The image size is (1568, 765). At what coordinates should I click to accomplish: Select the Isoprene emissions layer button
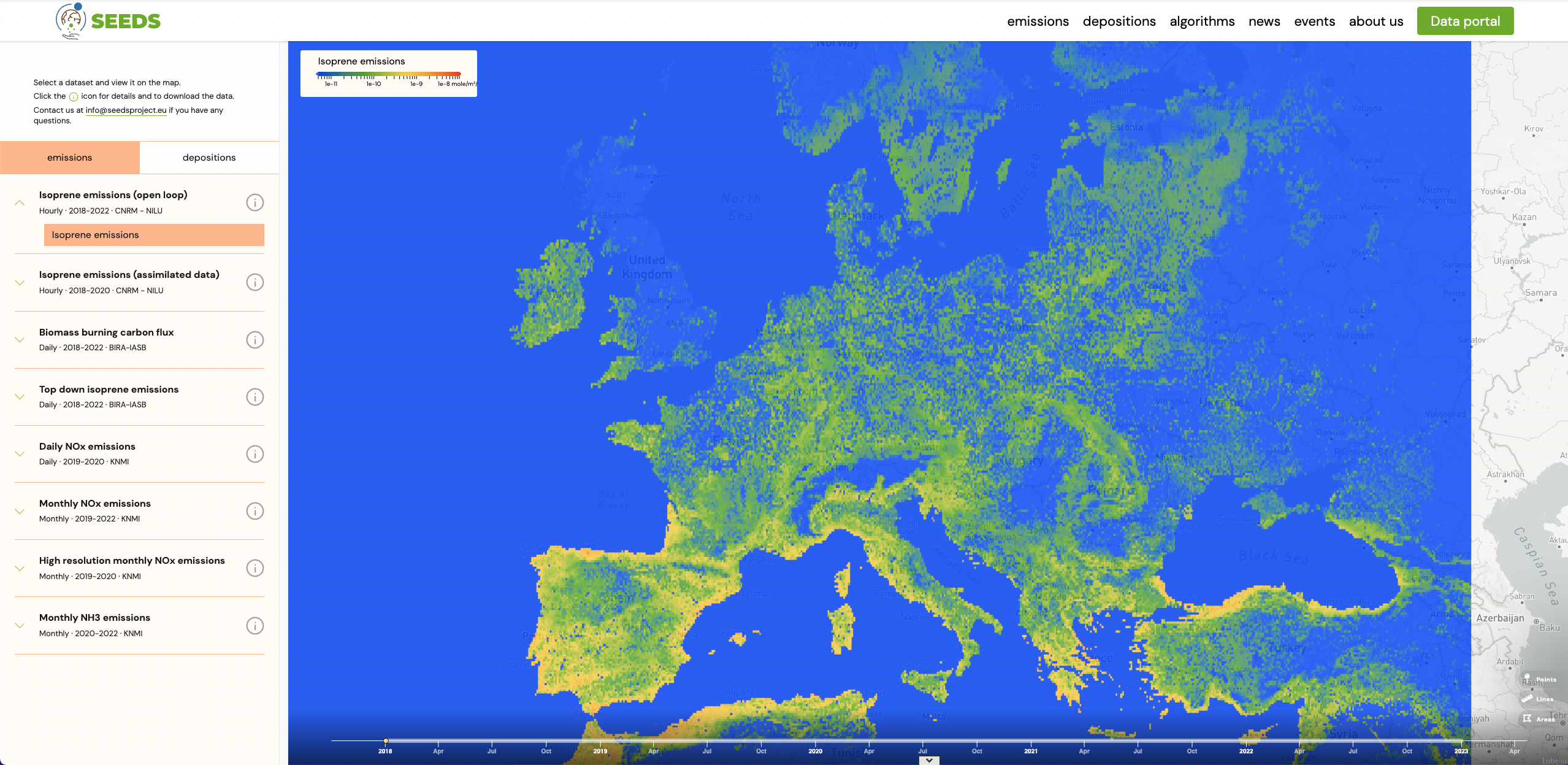pos(154,235)
